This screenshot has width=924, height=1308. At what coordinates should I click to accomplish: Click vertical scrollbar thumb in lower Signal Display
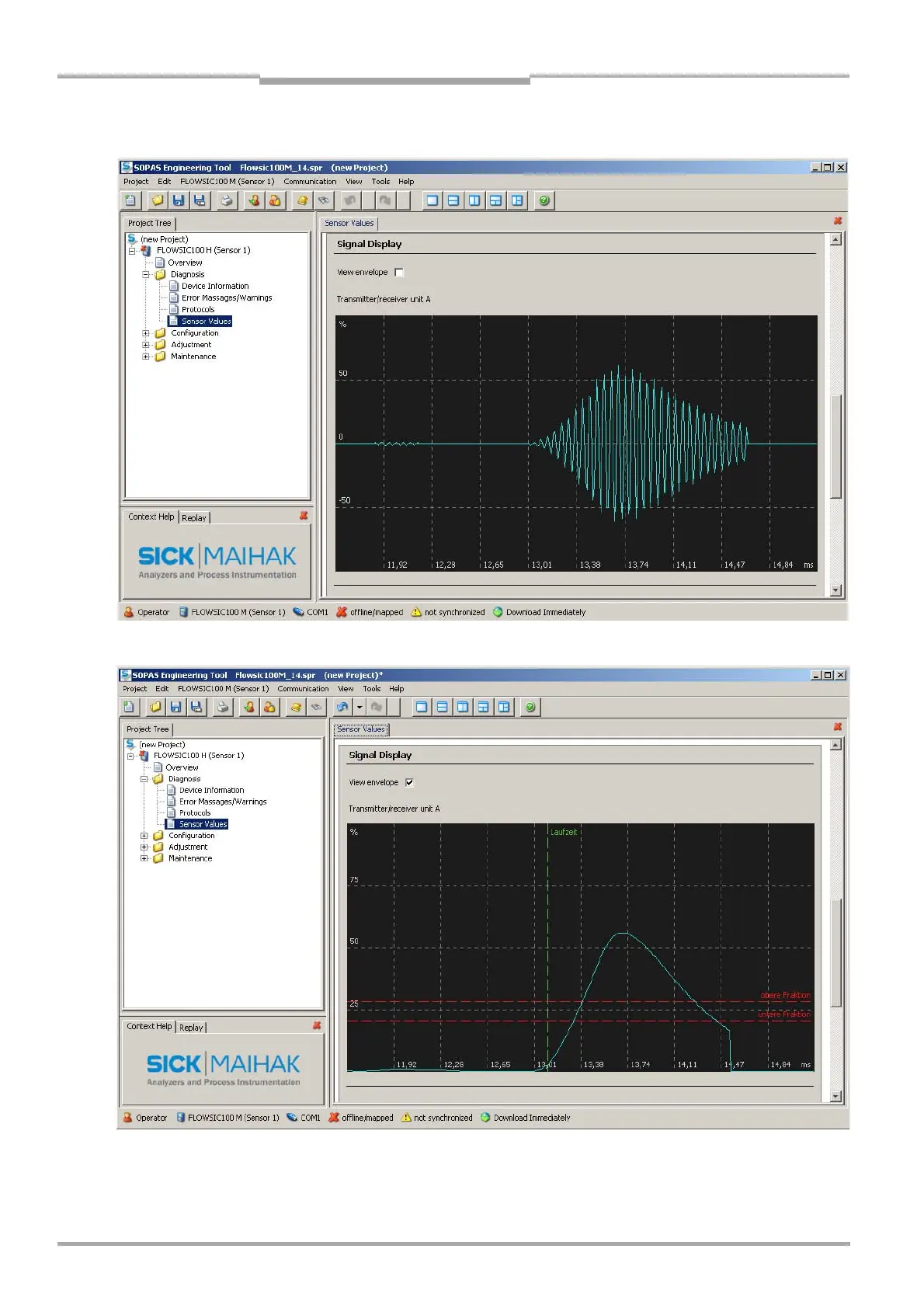(x=836, y=953)
